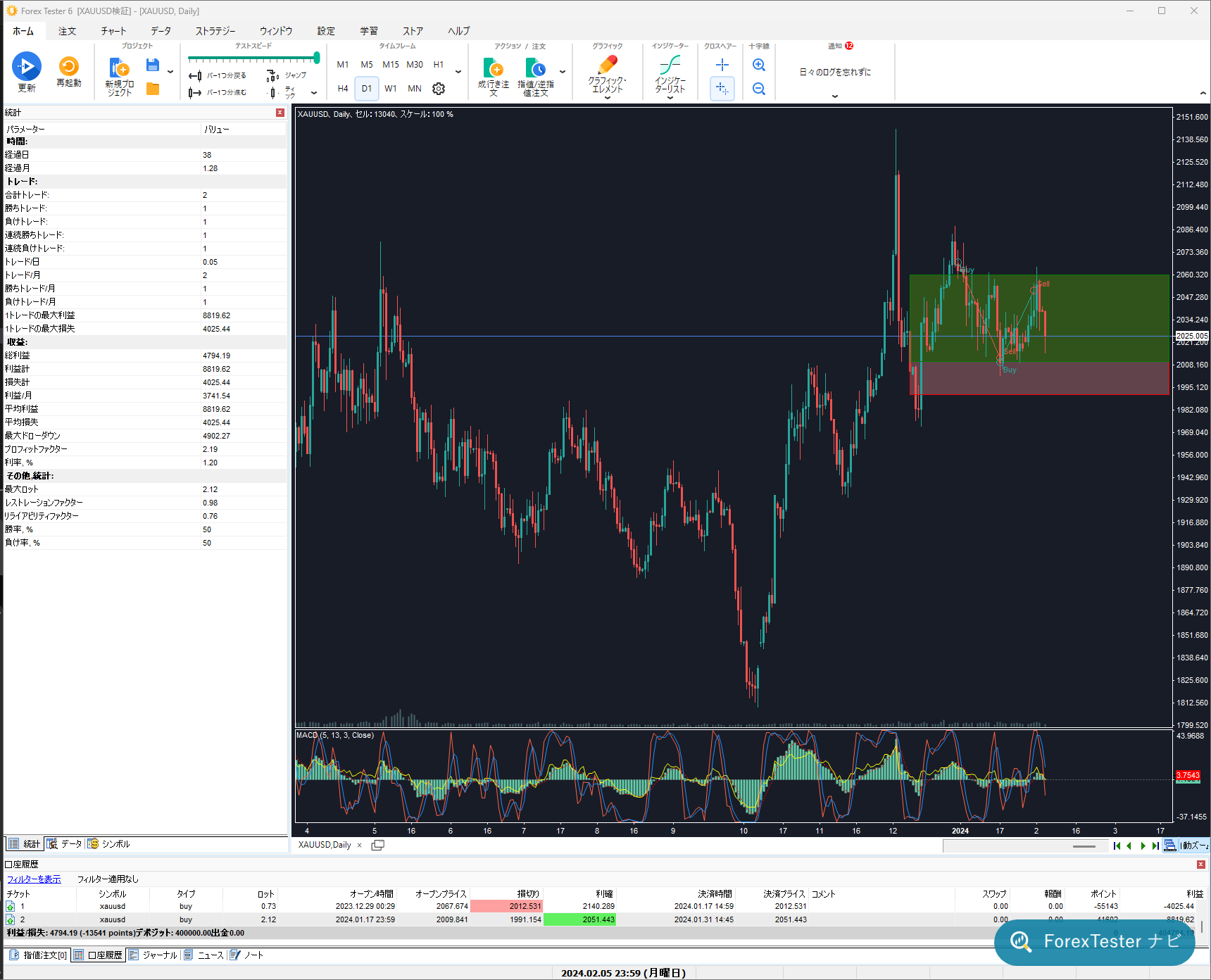Click the blue 更新 play button
This screenshot has width=1211, height=980.
pos(27,66)
